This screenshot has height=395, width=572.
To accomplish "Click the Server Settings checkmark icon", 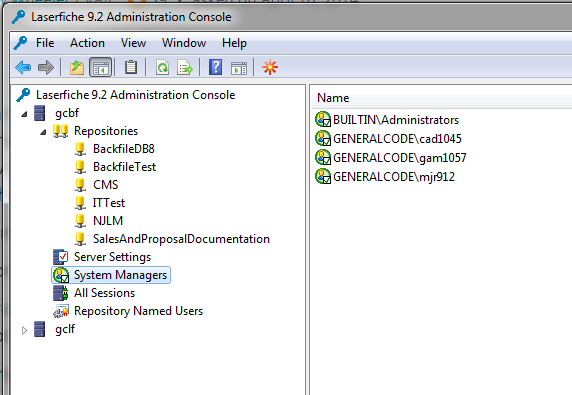I will [61, 257].
